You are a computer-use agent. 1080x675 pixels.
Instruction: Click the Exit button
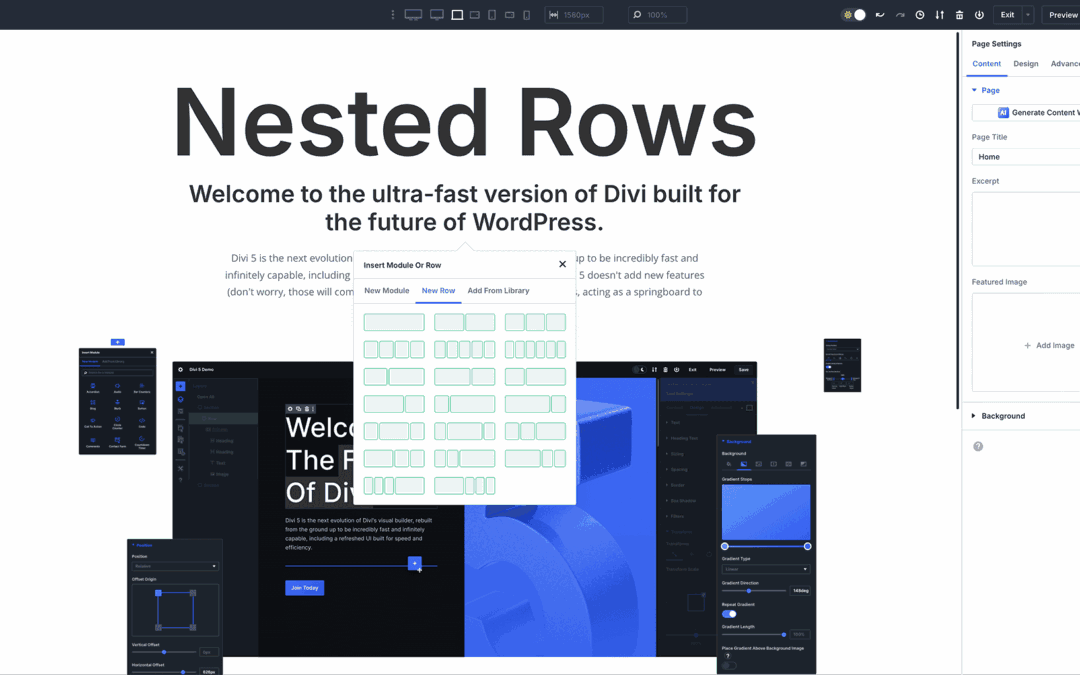coord(1007,15)
